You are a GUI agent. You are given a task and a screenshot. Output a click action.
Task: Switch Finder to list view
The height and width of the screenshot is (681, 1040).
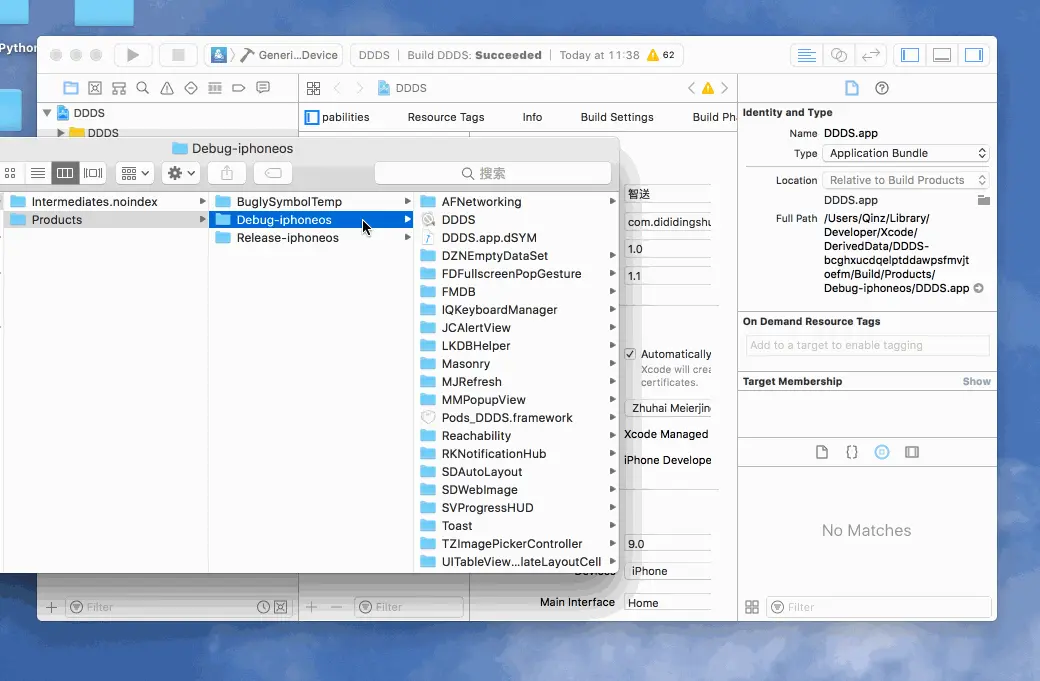[38, 173]
